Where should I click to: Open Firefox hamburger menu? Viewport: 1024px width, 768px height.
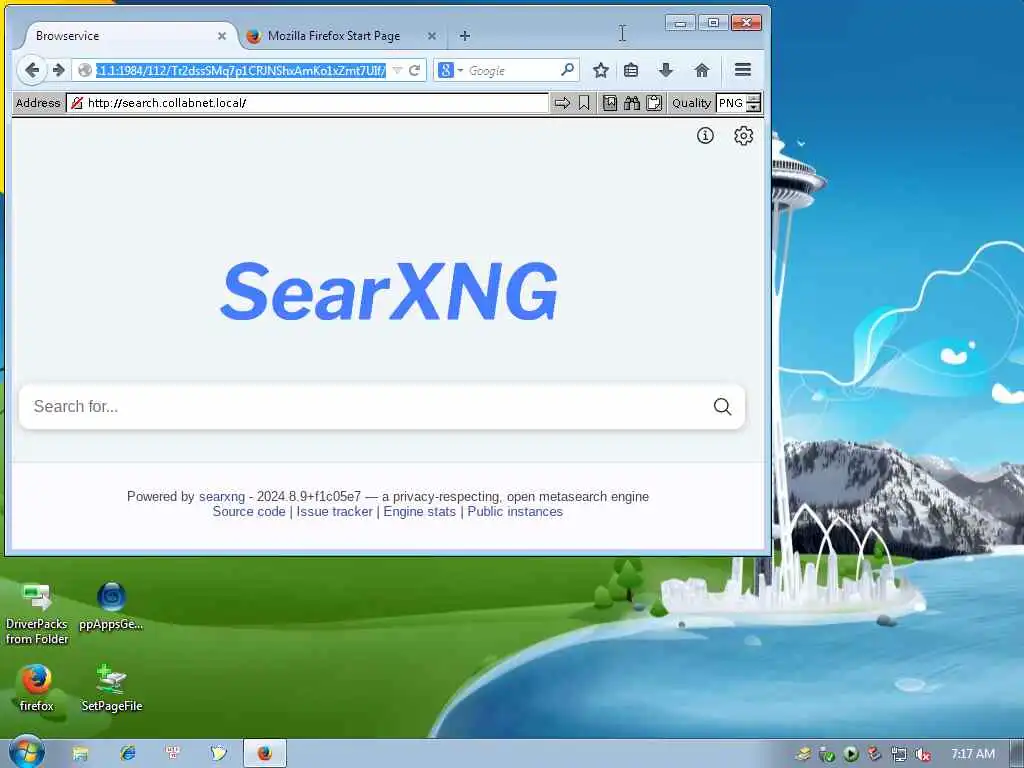[743, 69]
